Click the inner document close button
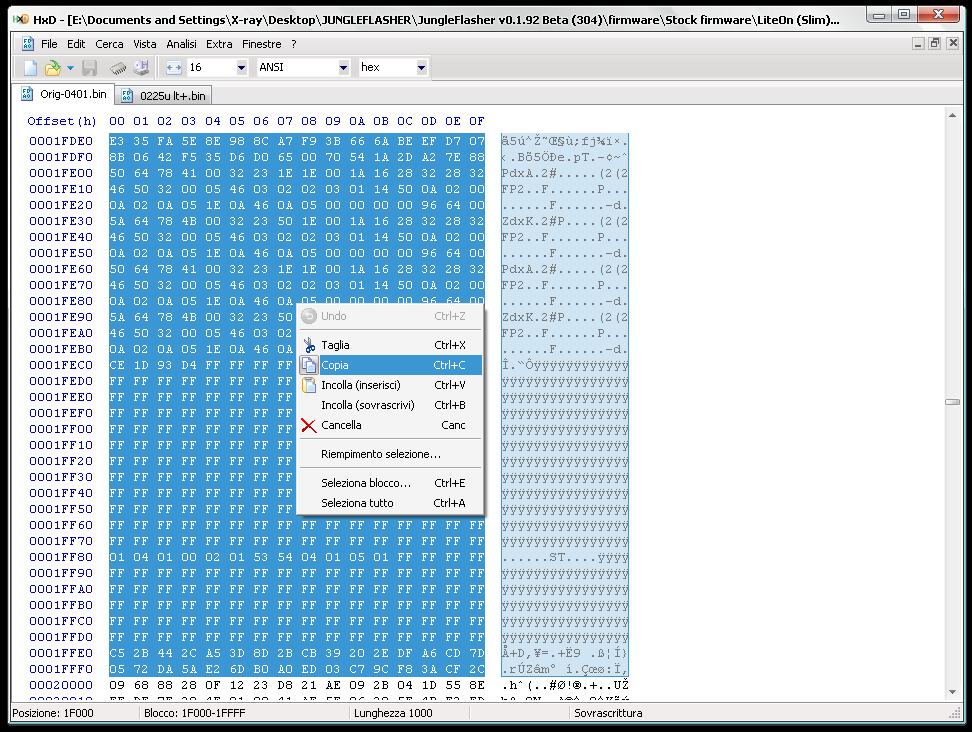The height and width of the screenshot is (732, 972). point(953,43)
